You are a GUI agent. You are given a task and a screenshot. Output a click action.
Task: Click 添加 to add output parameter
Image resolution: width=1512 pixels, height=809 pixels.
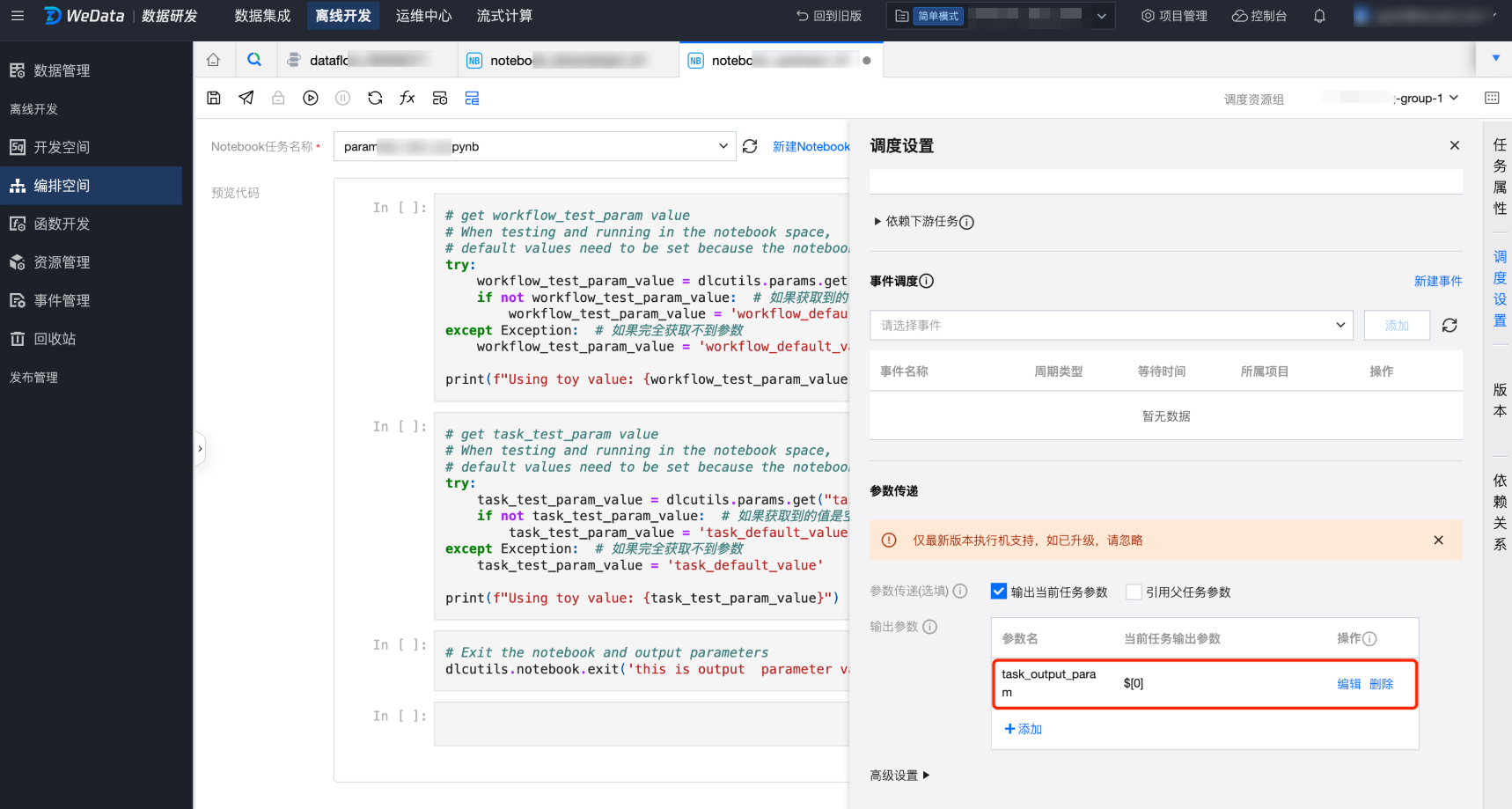[x=1024, y=729]
